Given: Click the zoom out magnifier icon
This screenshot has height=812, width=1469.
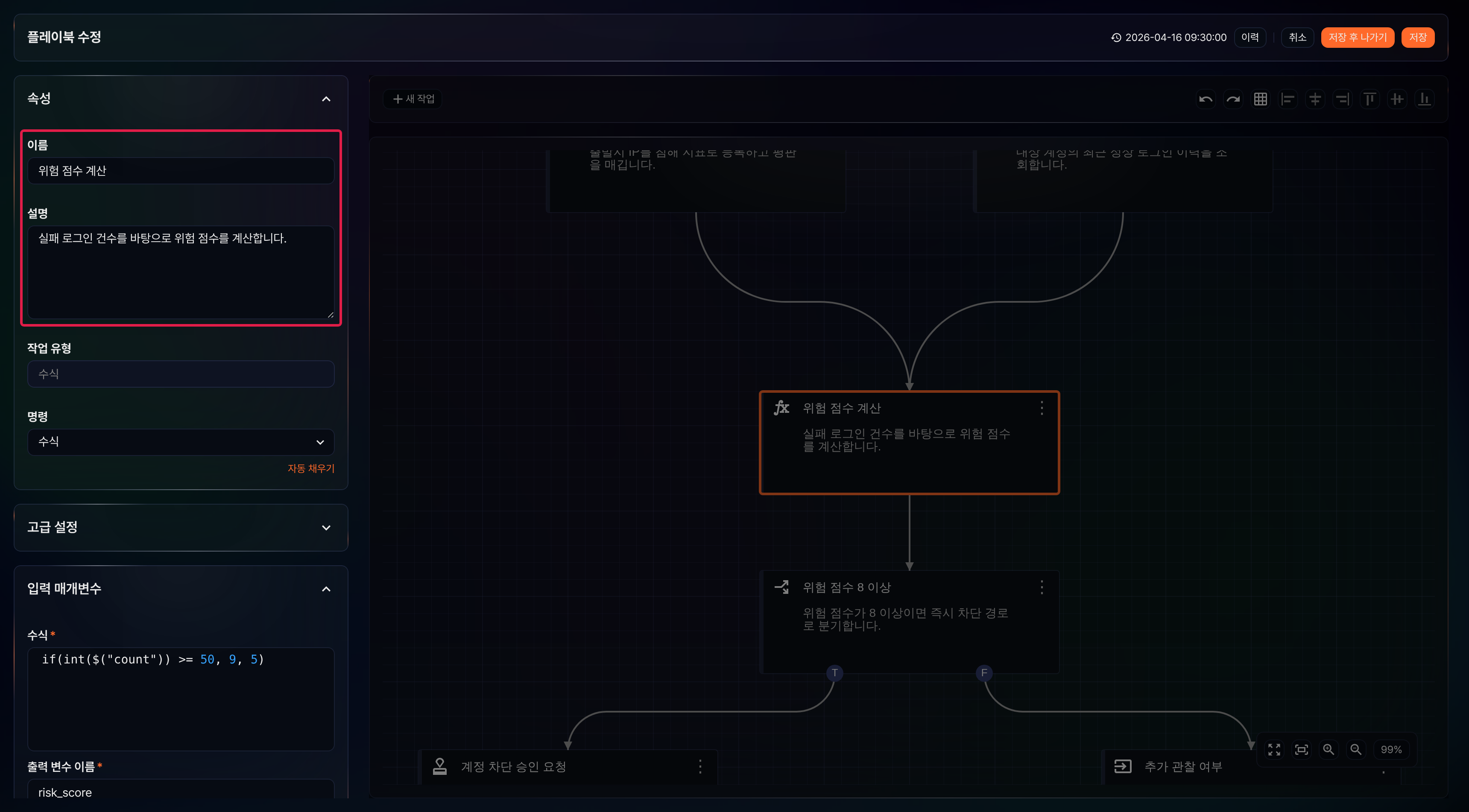Looking at the screenshot, I should [x=1356, y=749].
